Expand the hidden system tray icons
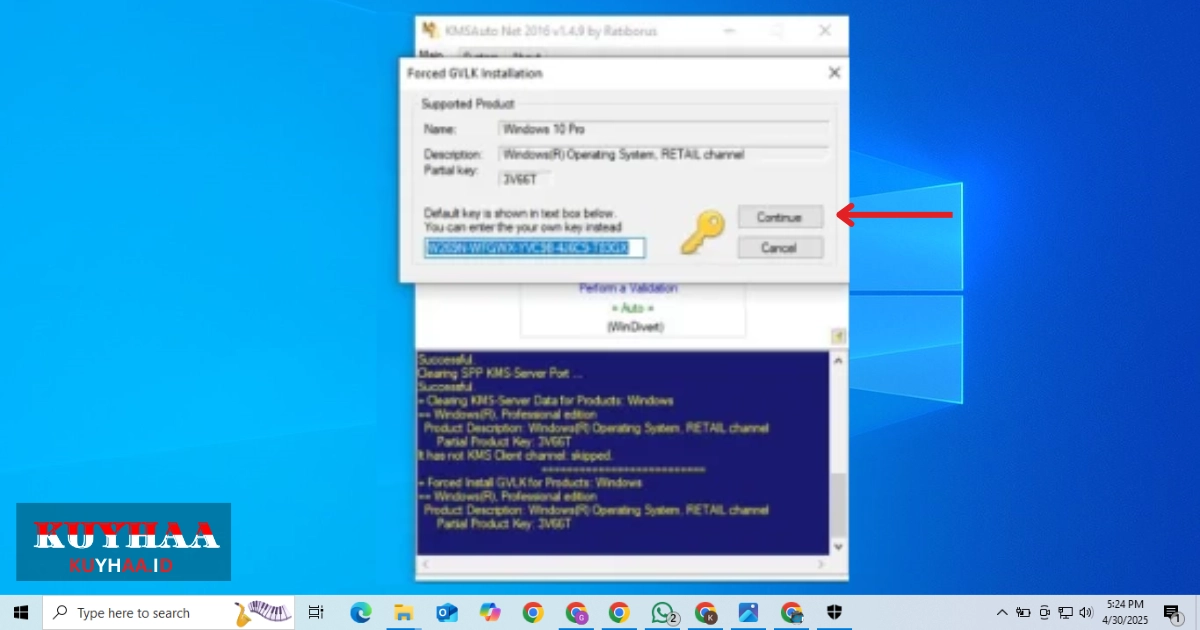Screen dimensions: 1200x630 (1002, 612)
